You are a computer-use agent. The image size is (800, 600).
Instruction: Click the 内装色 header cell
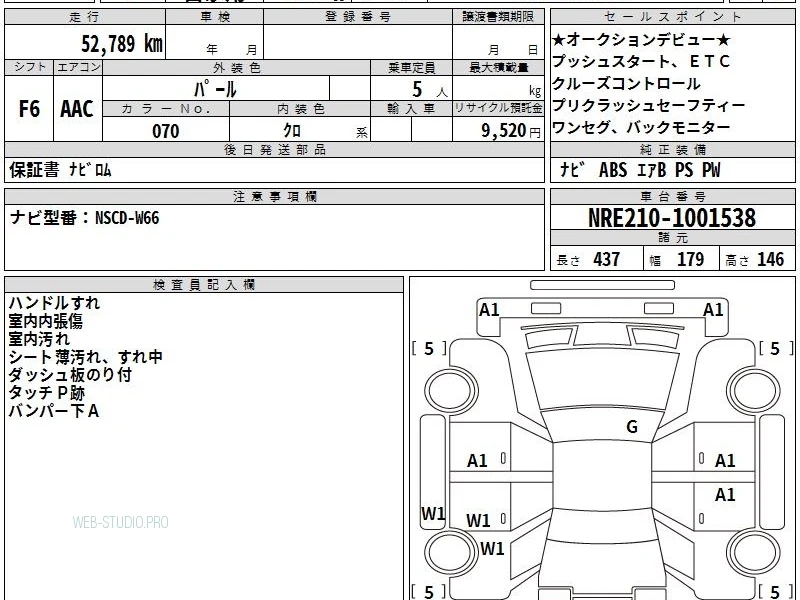[300, 109]
